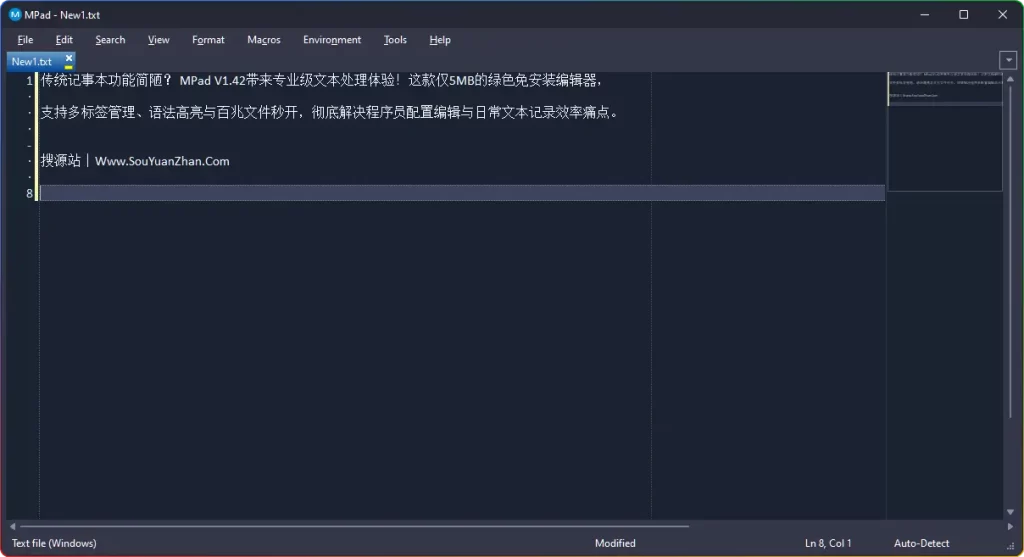Click line number 8 in the gutter
The height and width of the screenshot is (557, 1024).
point(29,193)
